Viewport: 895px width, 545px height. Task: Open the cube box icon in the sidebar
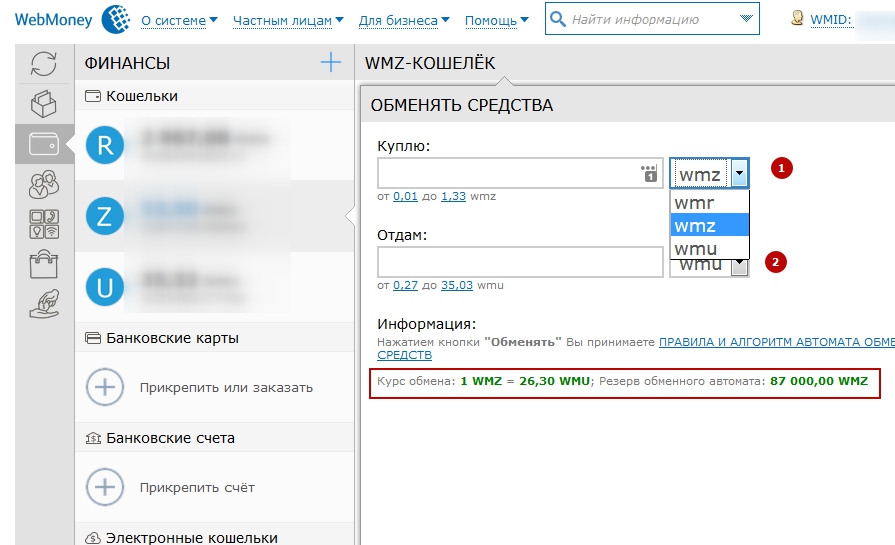click(44, 104)
